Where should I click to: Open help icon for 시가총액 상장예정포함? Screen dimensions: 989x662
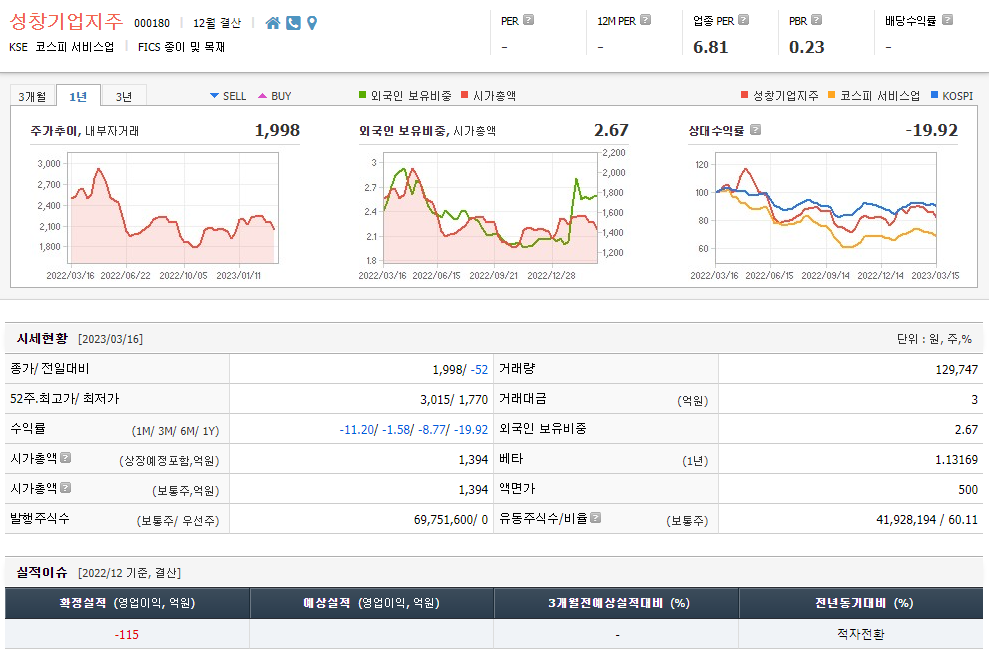(66, 457)
